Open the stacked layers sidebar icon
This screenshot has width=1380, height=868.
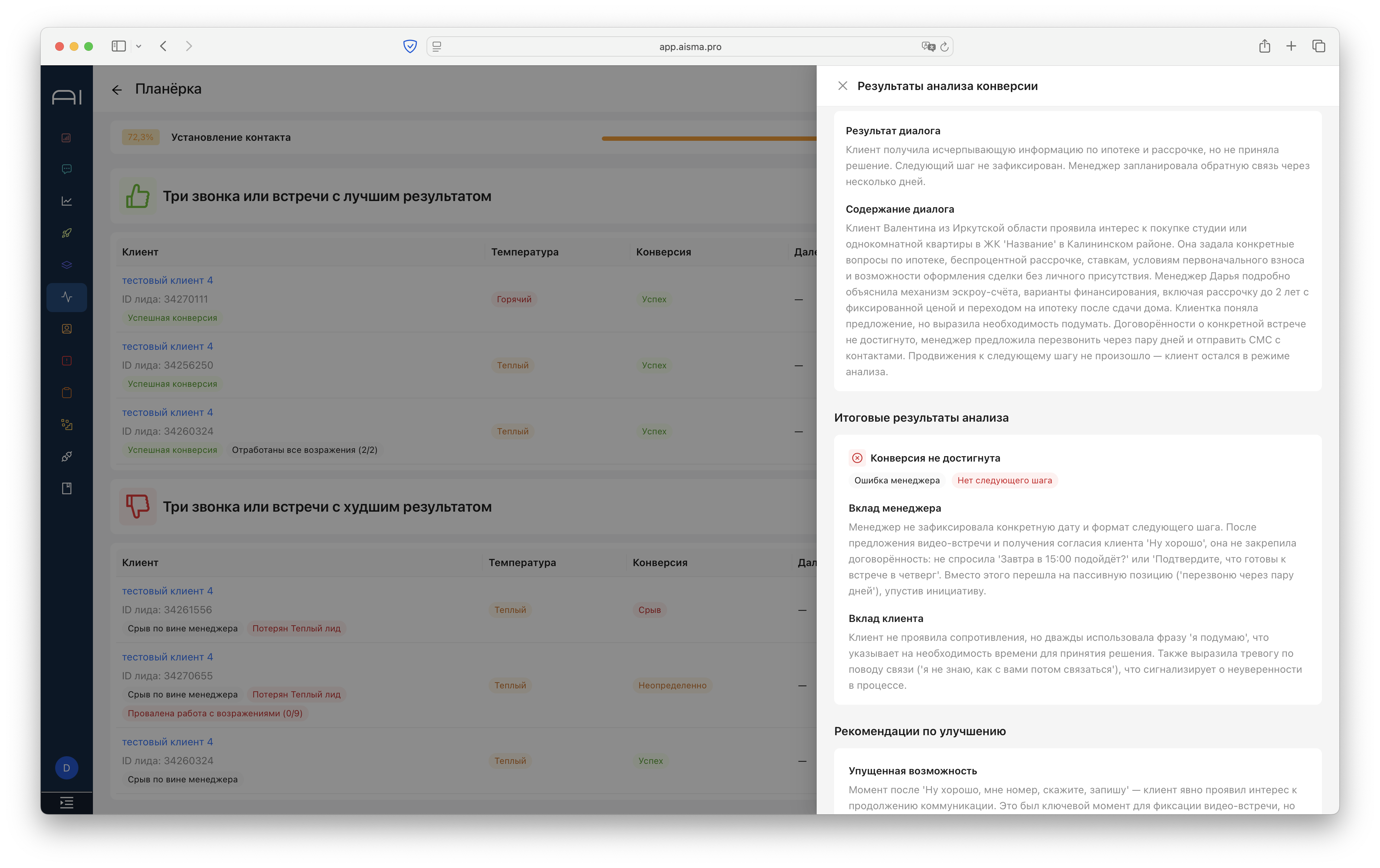66,265
